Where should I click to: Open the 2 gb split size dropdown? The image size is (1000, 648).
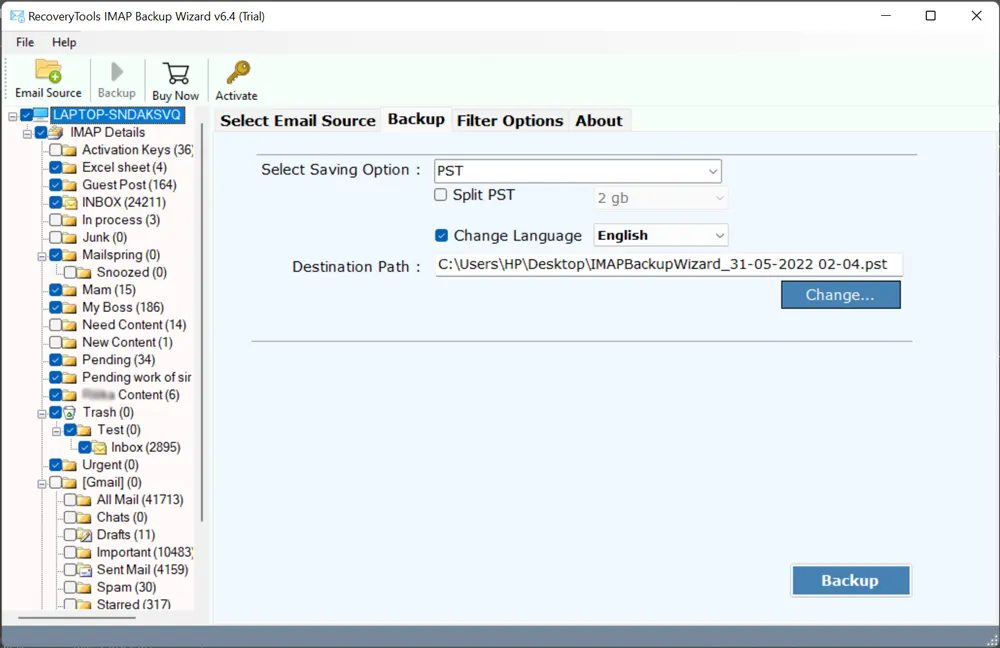pyautogui.click(x=661, y=198)
